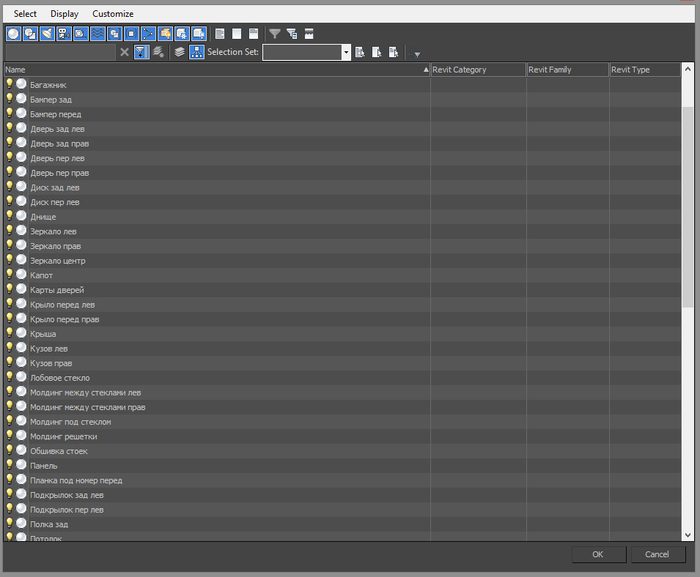The width and height of the screenshot is (700, 577).
Task: Click the scrollbar down arrow
Action: (x=688, y=535)
